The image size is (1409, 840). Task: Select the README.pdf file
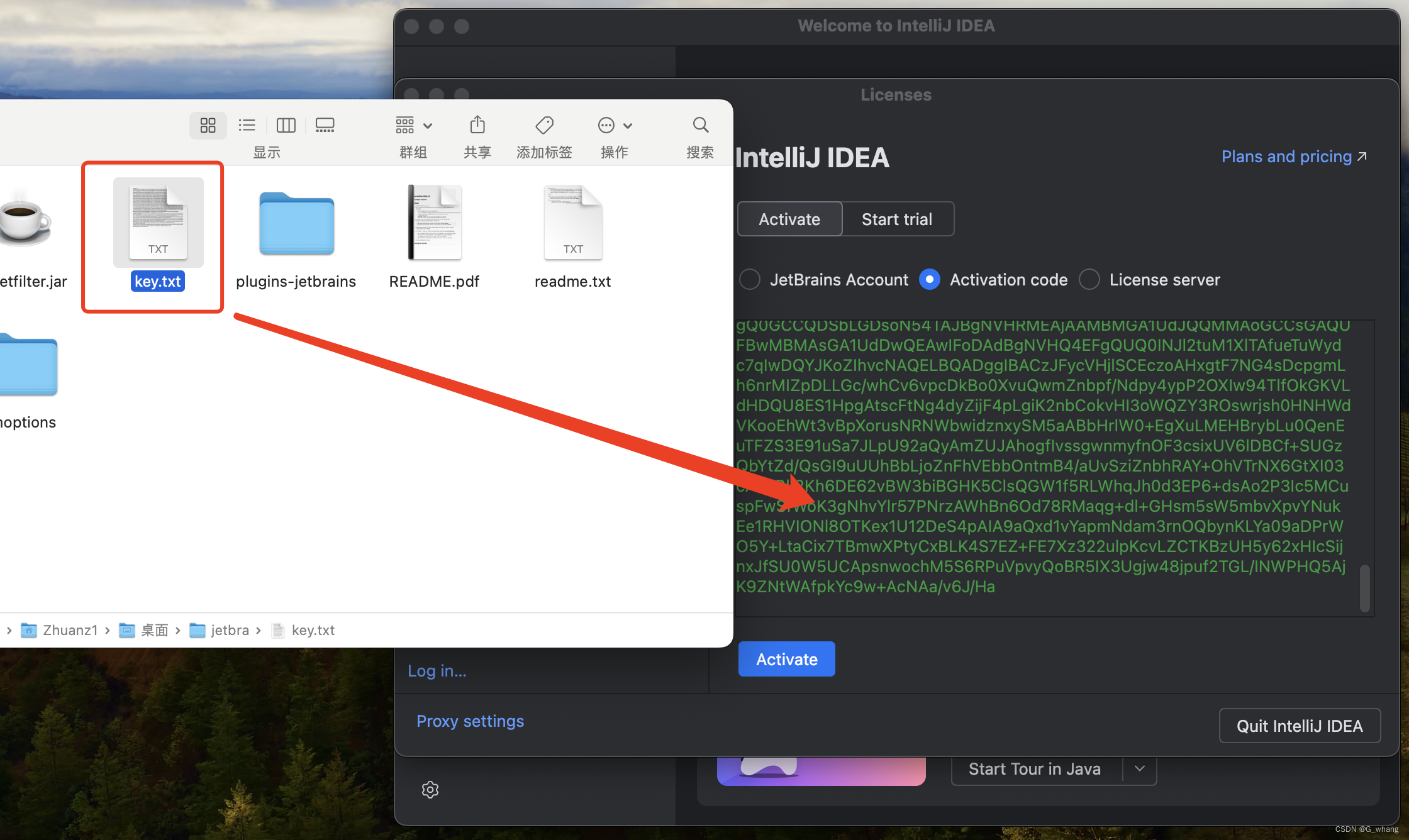[434, 236]
